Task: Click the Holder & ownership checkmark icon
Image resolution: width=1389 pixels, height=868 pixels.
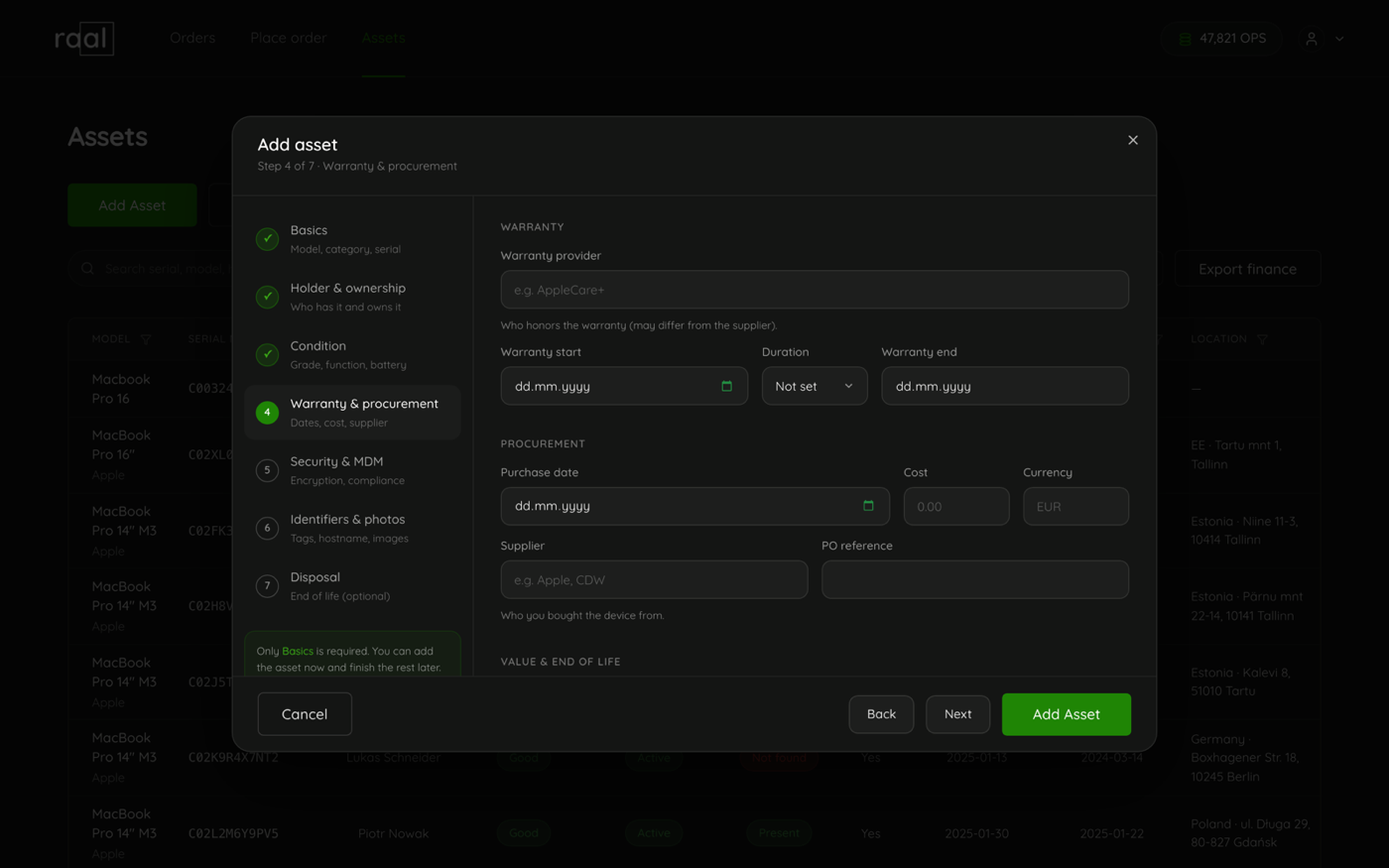Action: [x=267, y=297]
